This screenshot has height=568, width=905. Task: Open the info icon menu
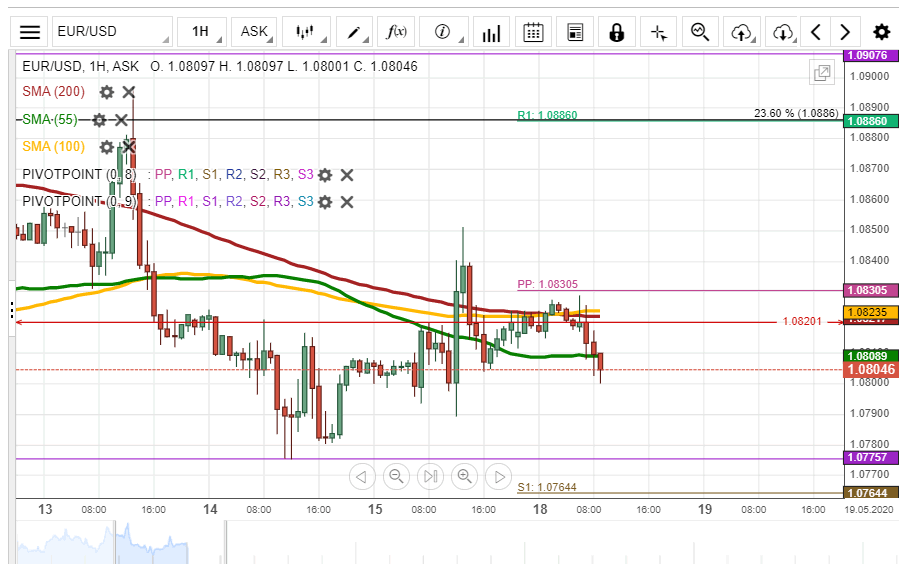click(443, 32)
